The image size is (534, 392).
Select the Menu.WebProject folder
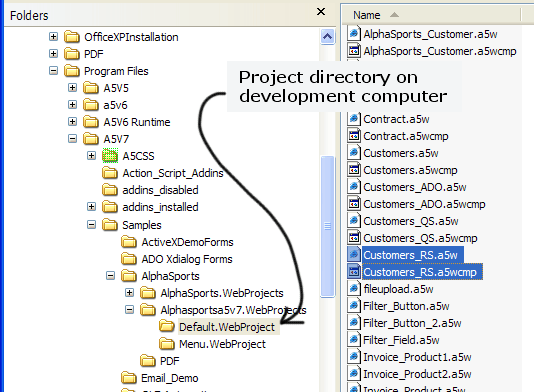pyautogui.click(x=222, y=344)
